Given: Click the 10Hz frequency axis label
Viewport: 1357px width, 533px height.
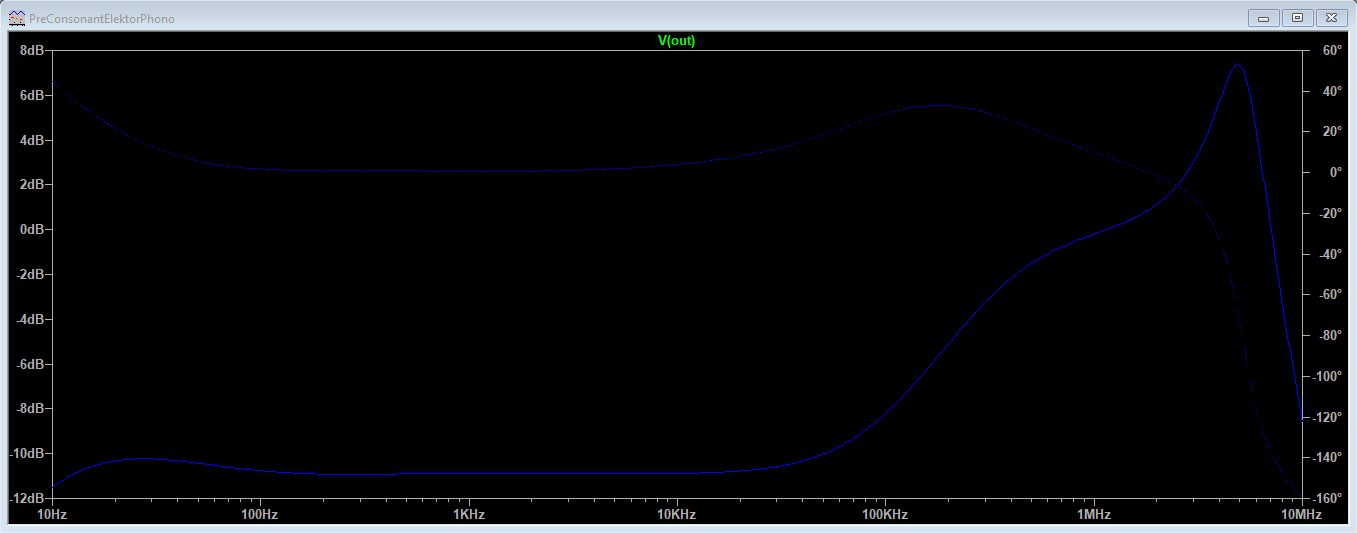Looking at the screenshot, I should [x=52, y=515].
